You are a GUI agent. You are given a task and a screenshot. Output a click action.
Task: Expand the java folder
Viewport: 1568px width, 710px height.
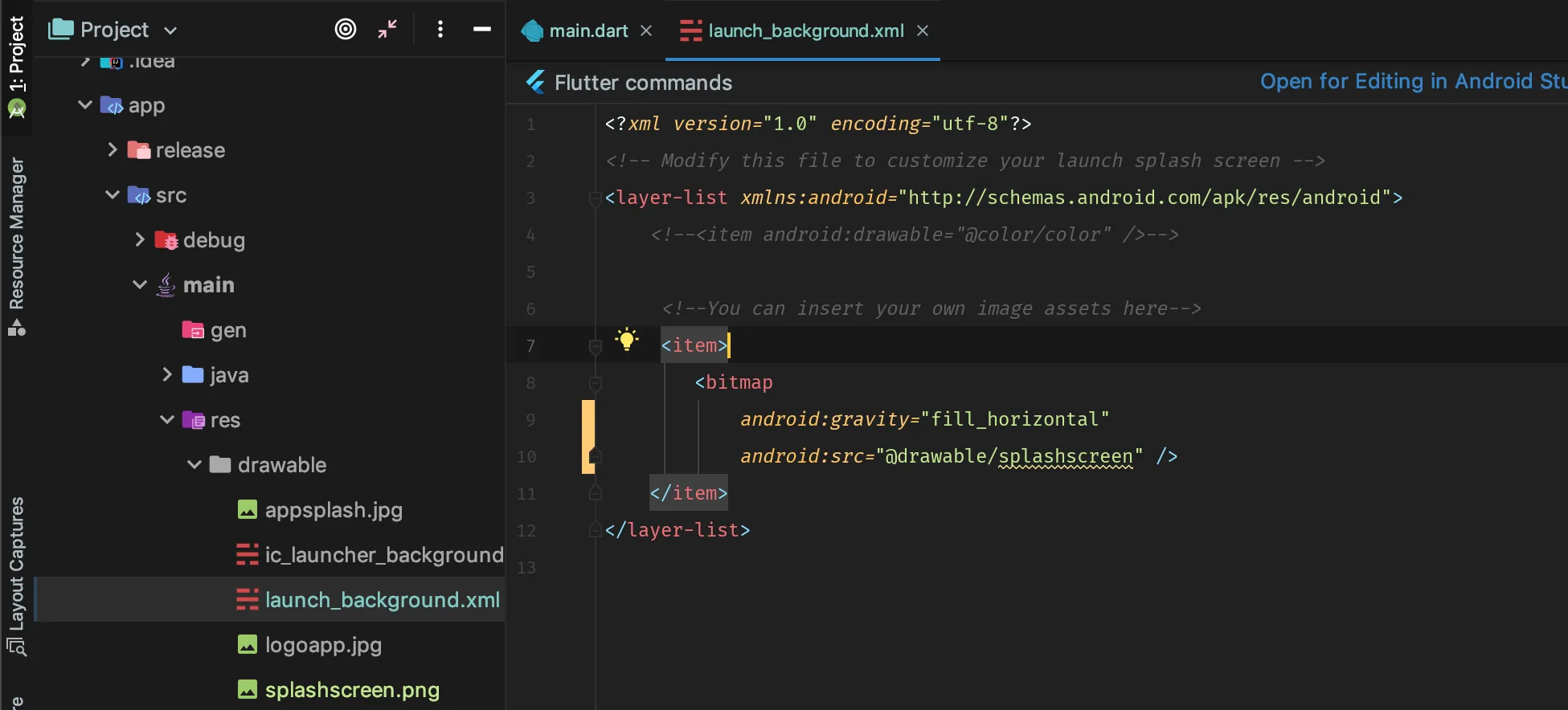point(167,375)
